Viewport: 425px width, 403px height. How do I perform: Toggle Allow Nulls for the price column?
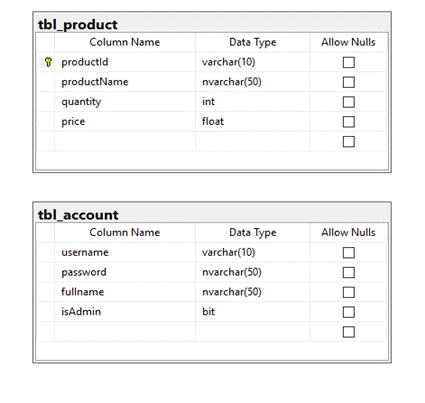pyautogui.click(x=348, y=122)
